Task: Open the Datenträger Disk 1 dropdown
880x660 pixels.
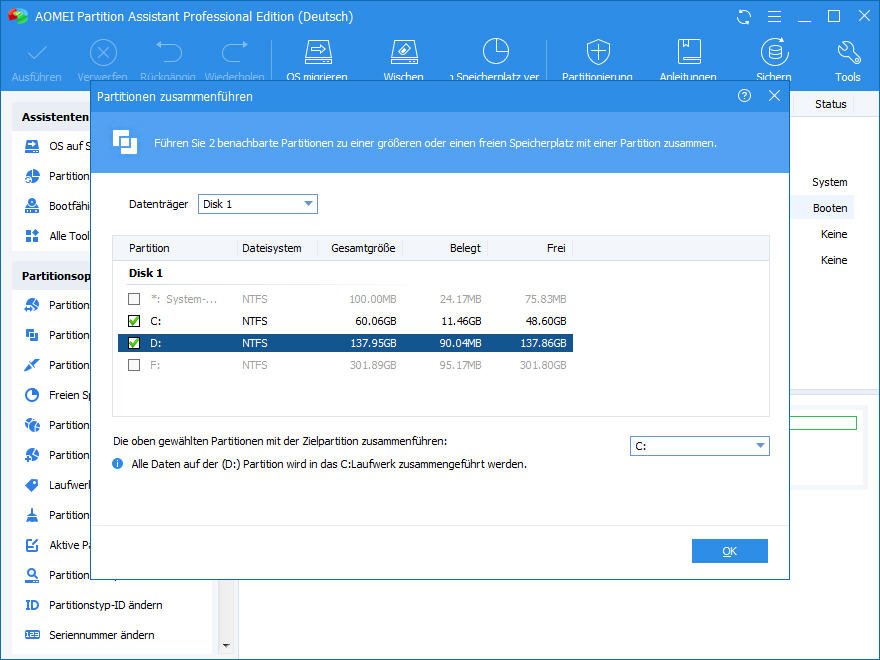Action: [257, 204]
